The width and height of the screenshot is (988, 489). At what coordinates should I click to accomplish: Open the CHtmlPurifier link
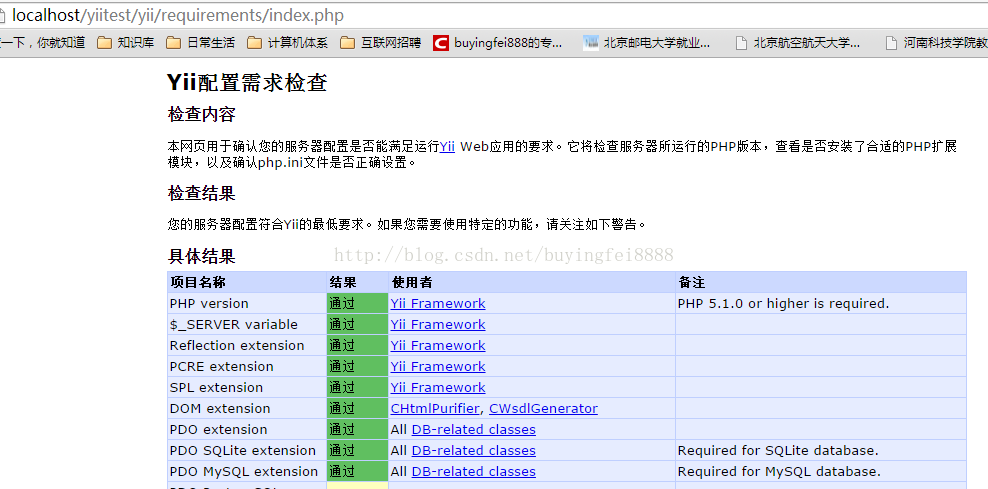tap(435, 408)
